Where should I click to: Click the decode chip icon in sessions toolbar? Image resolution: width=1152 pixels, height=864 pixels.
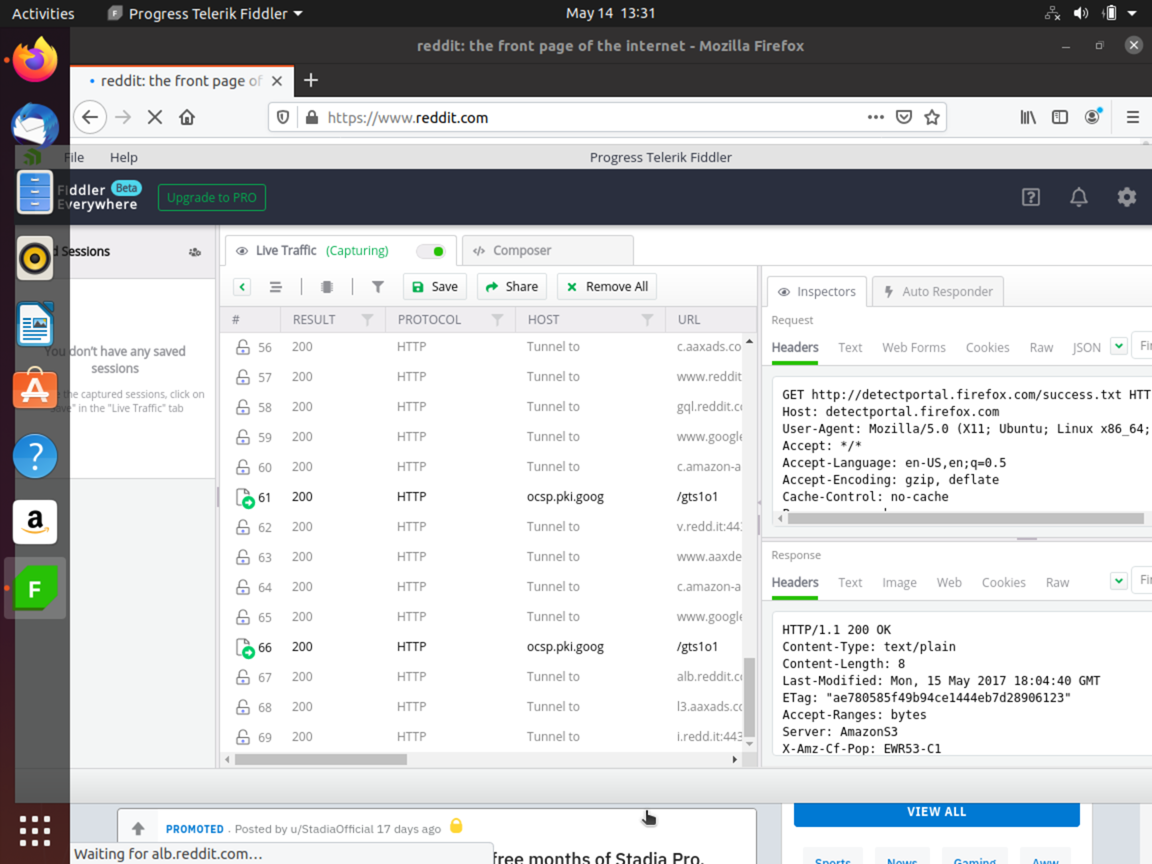click(x=327, y=287)
